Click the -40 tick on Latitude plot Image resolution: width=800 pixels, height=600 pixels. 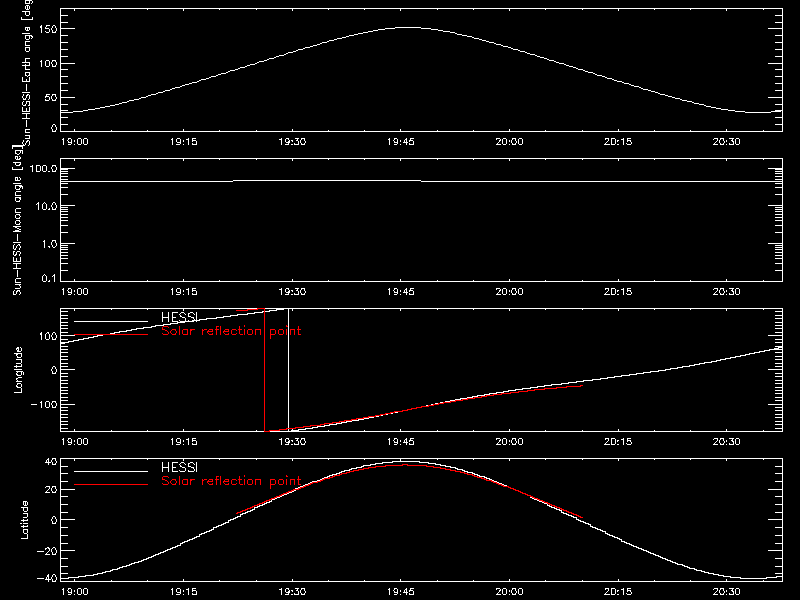click(47, 579)
